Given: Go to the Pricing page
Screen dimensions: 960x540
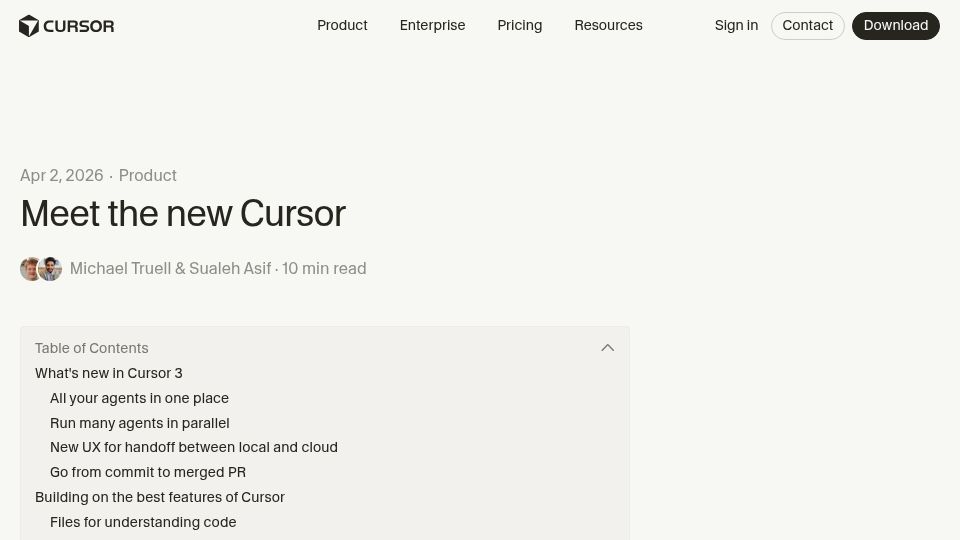Looking at the screenshot, I should 520,25.
